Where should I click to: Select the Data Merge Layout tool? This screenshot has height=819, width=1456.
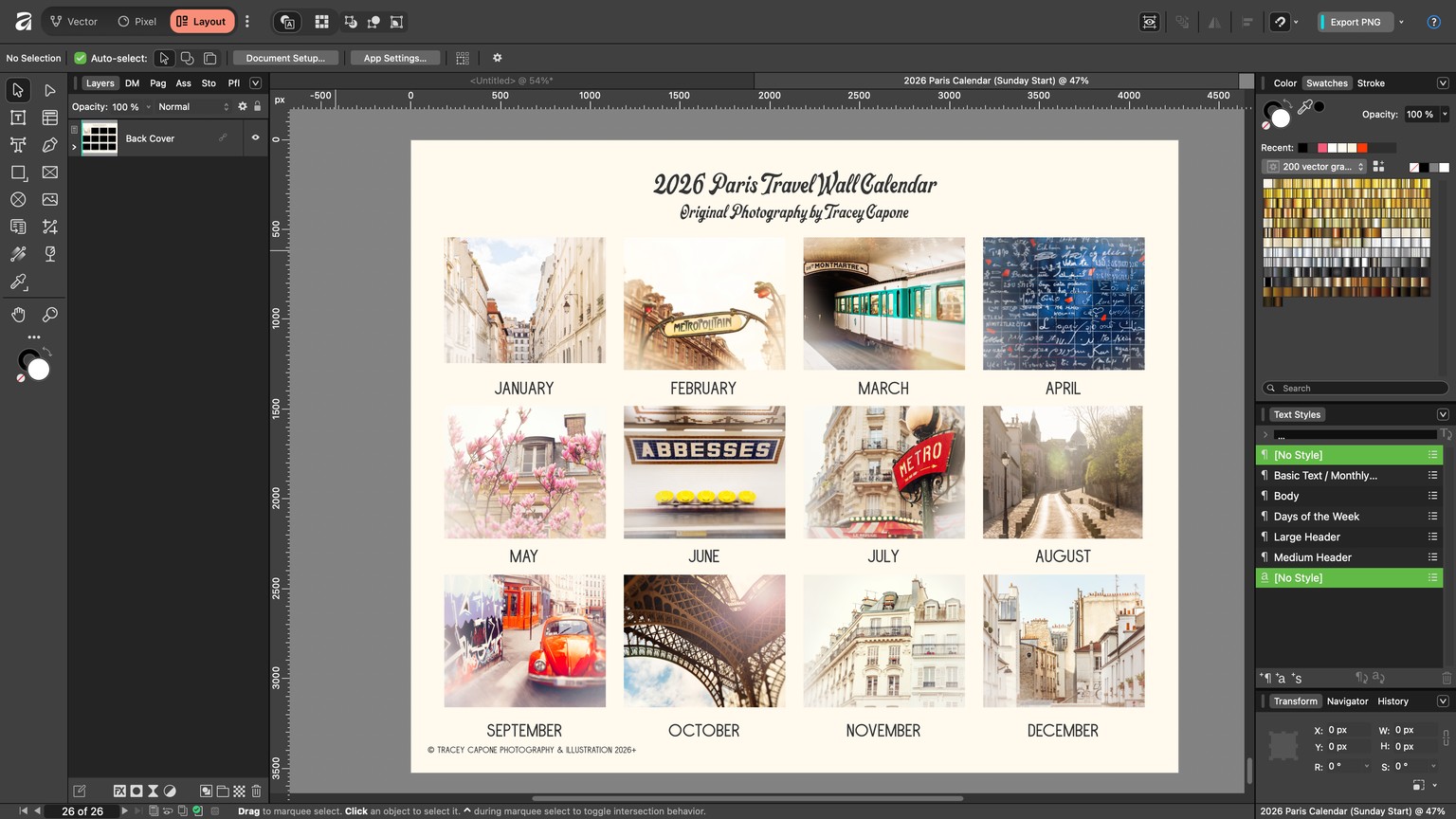coord(18,227)
